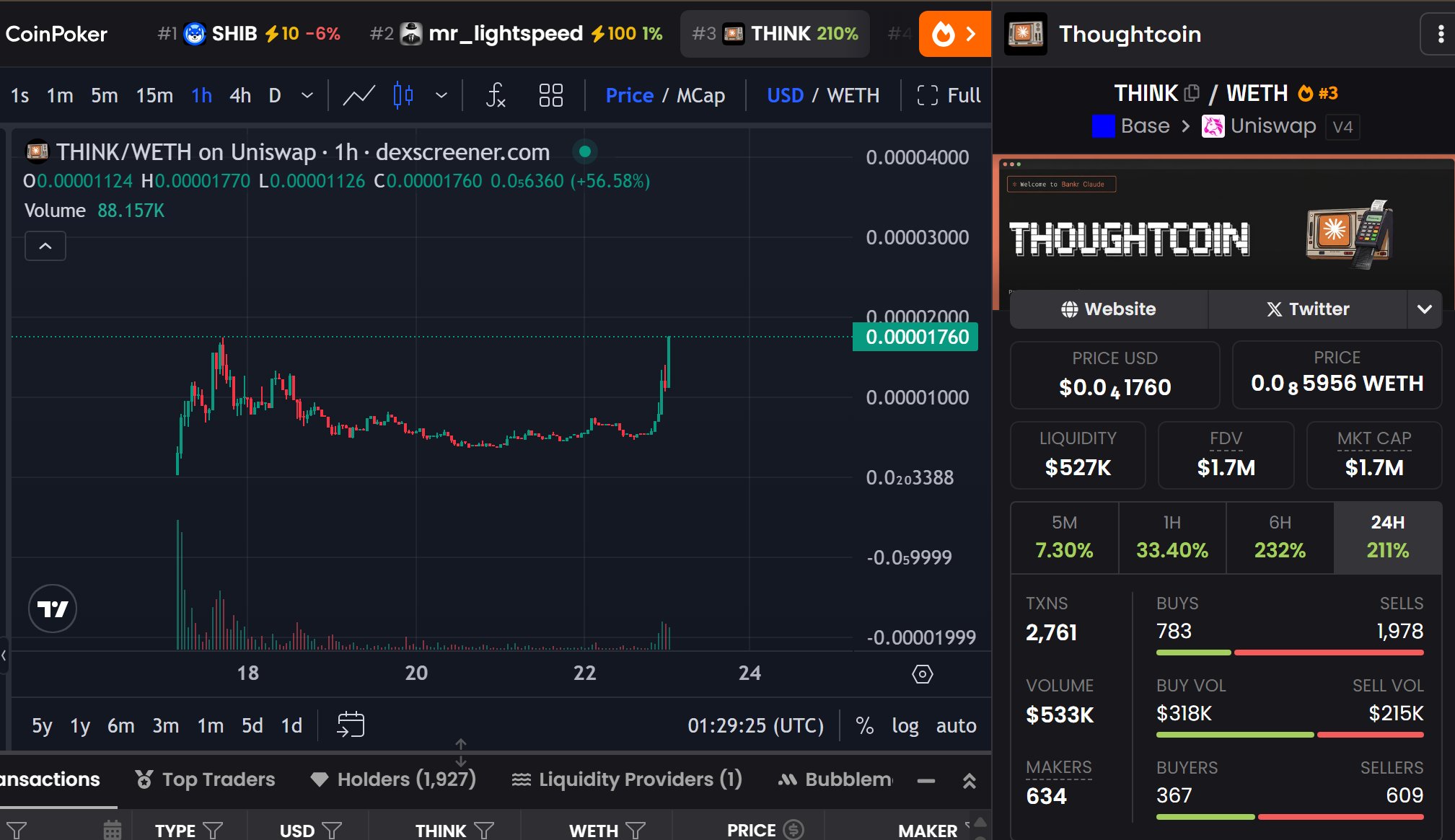Open the Thoughtcoin Website link

point(1109,309)
